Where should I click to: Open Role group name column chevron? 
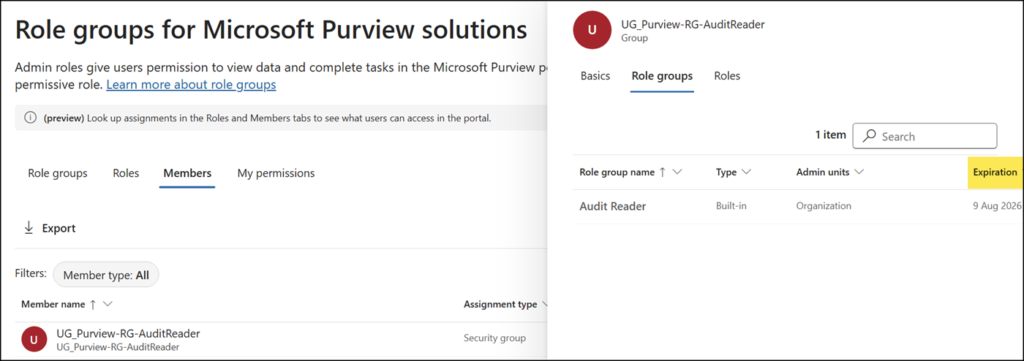point(677,172)
